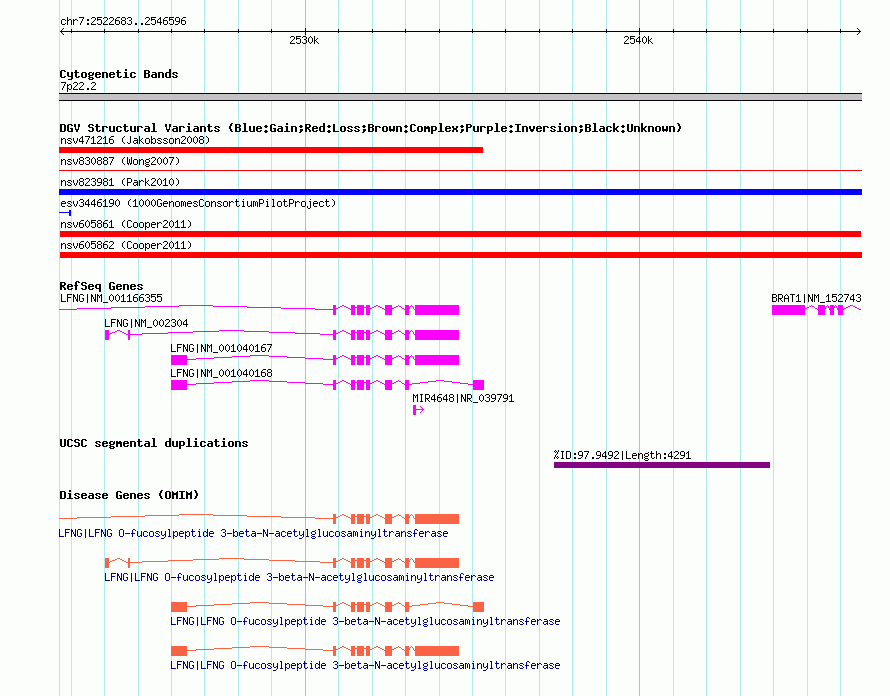This screenshot has width=890, height=696.
Task: Click the first OMIM LFNG O-fucosylpeptide label
Action: coord(253,533)
